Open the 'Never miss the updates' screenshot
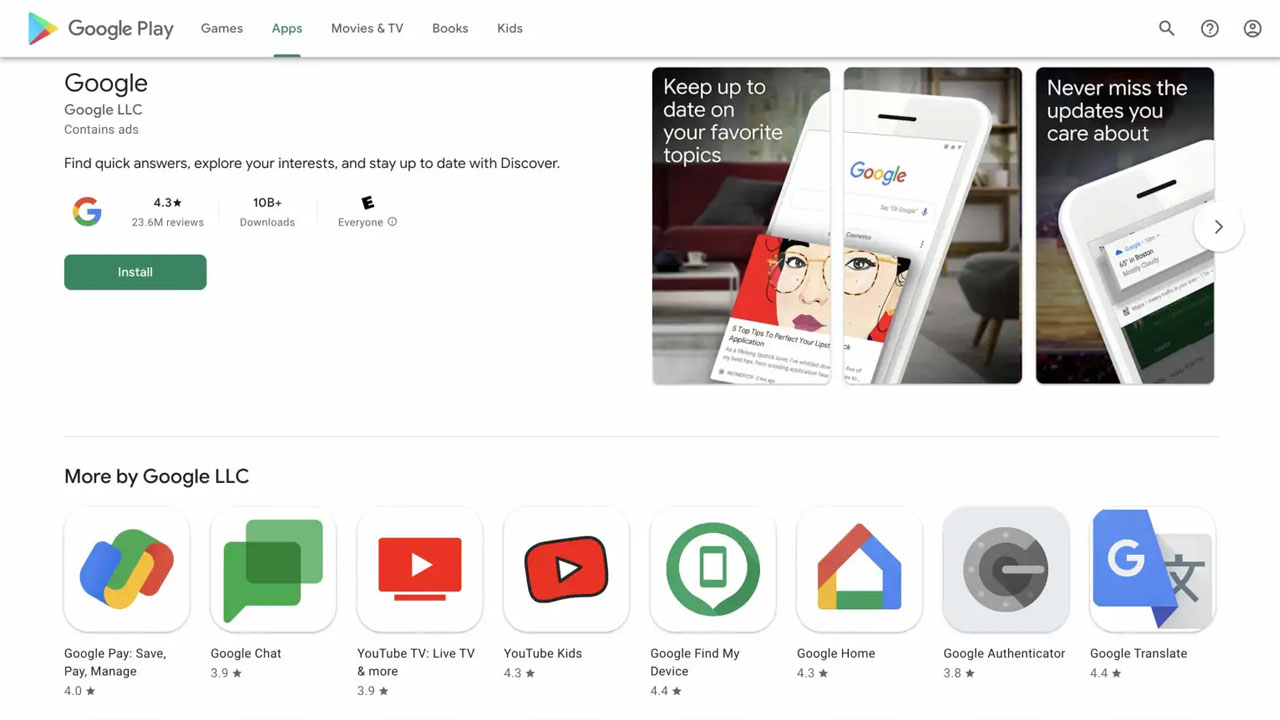This screenshot has width=1280, height=720. click(x=1125, y=226)
